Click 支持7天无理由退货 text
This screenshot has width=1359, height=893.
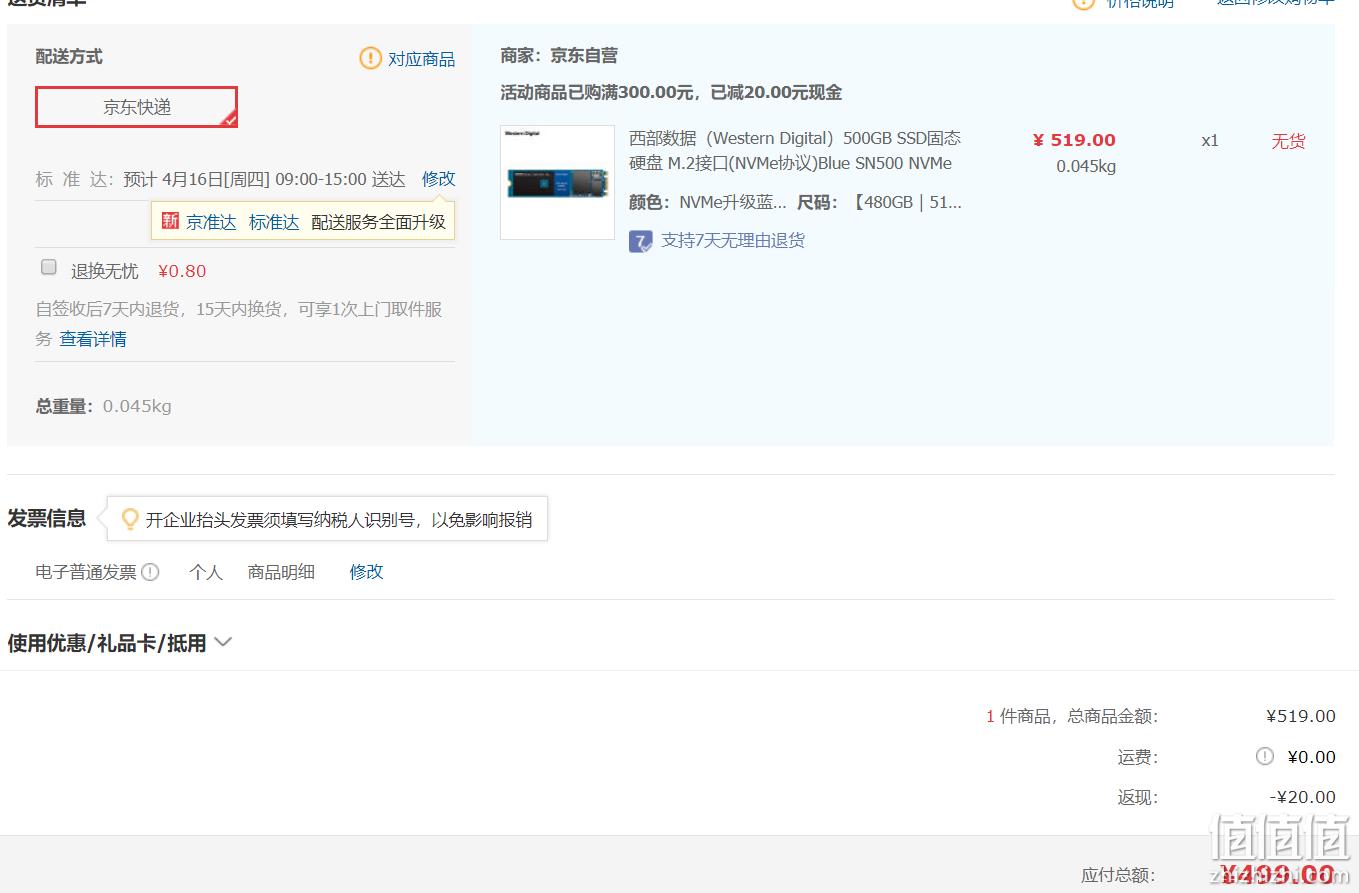click(733, 240)
